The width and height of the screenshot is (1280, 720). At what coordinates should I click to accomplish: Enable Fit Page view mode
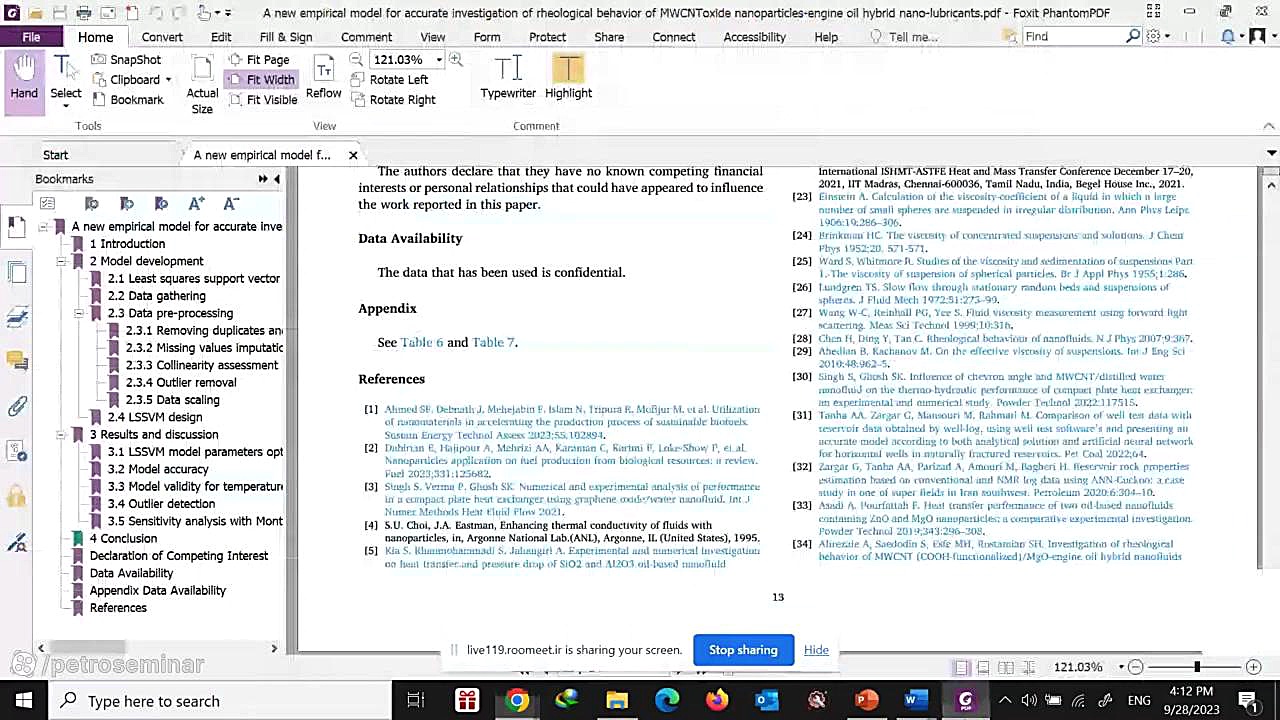click(x=259, y=60)
